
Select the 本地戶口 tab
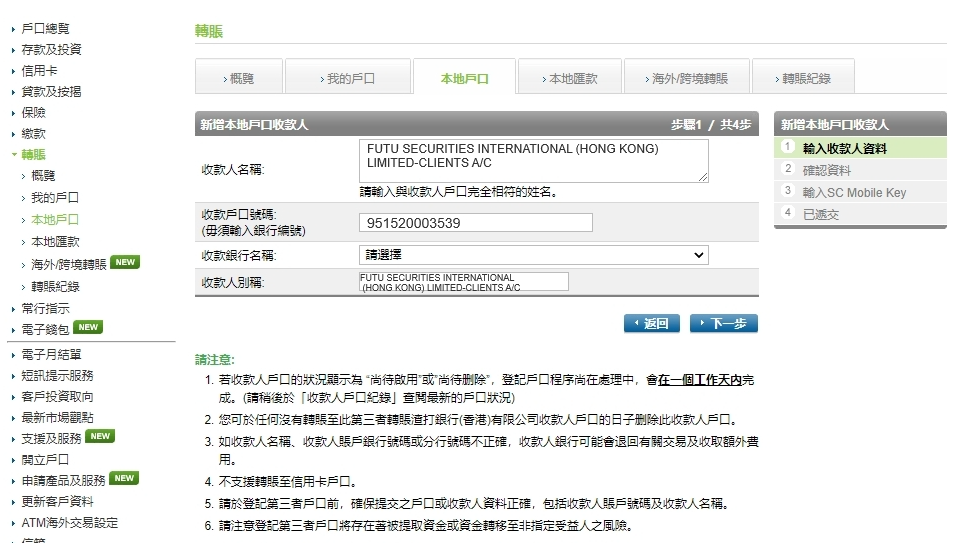pyautogui.click(x=464, y=77)
